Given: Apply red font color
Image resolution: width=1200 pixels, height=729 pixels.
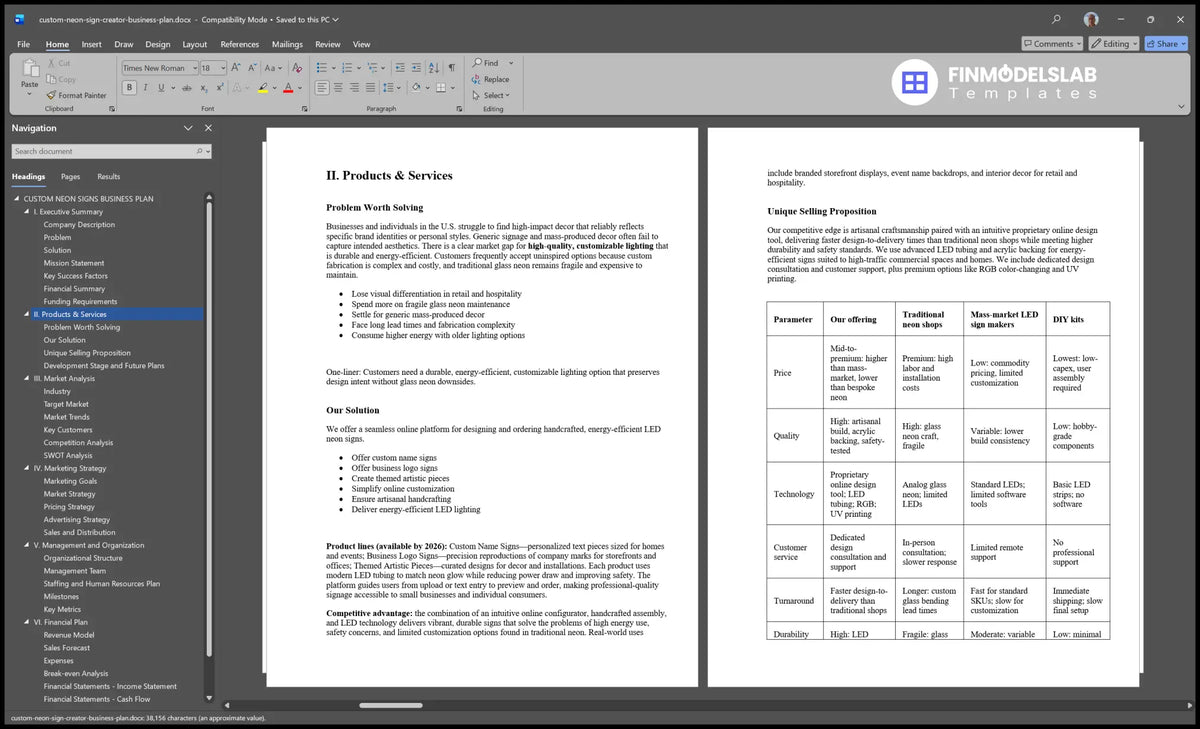Looking at the screenshot, I should pos(288,88).
